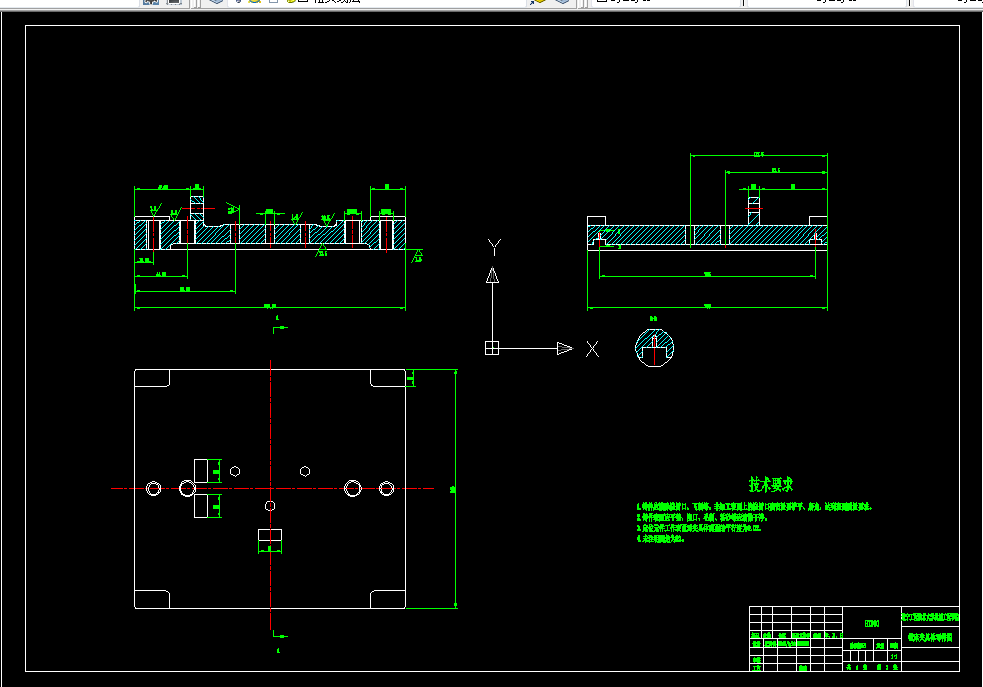Screen dimensions: 983x687
Task: Select the top dimension line of the right section
Action: (759, 155)
